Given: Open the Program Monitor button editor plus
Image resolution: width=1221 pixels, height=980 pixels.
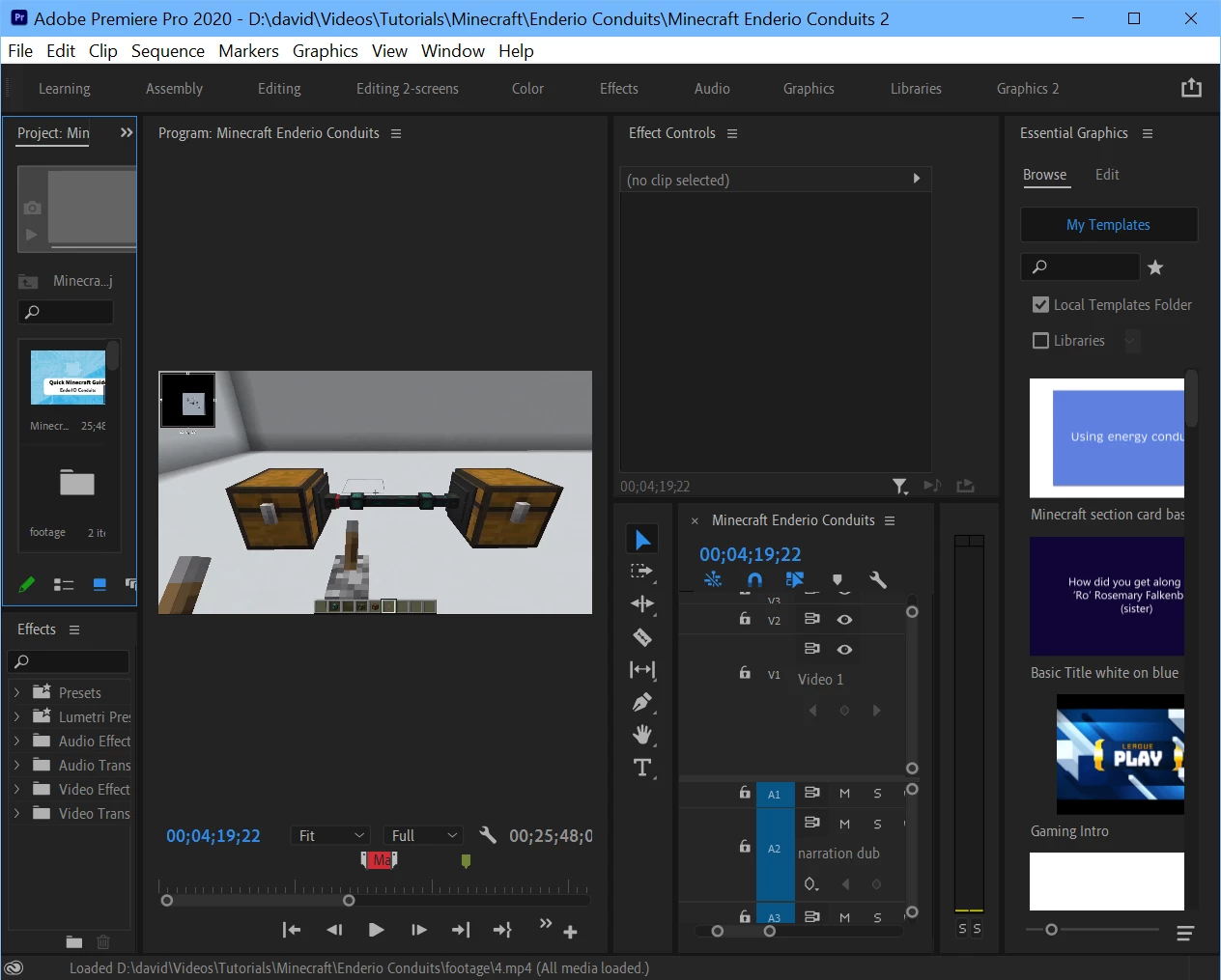Looking at the screenshot, I should click(570, 932).
